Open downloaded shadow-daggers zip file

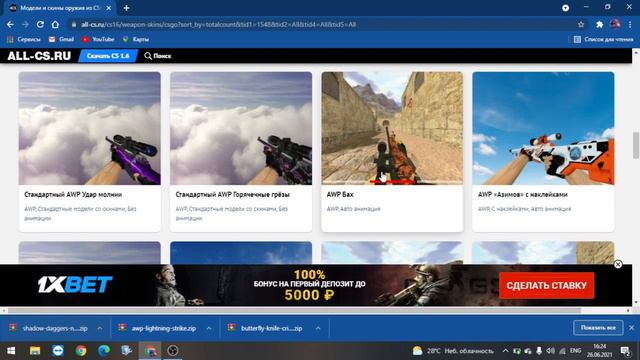[x=49, y=328]
